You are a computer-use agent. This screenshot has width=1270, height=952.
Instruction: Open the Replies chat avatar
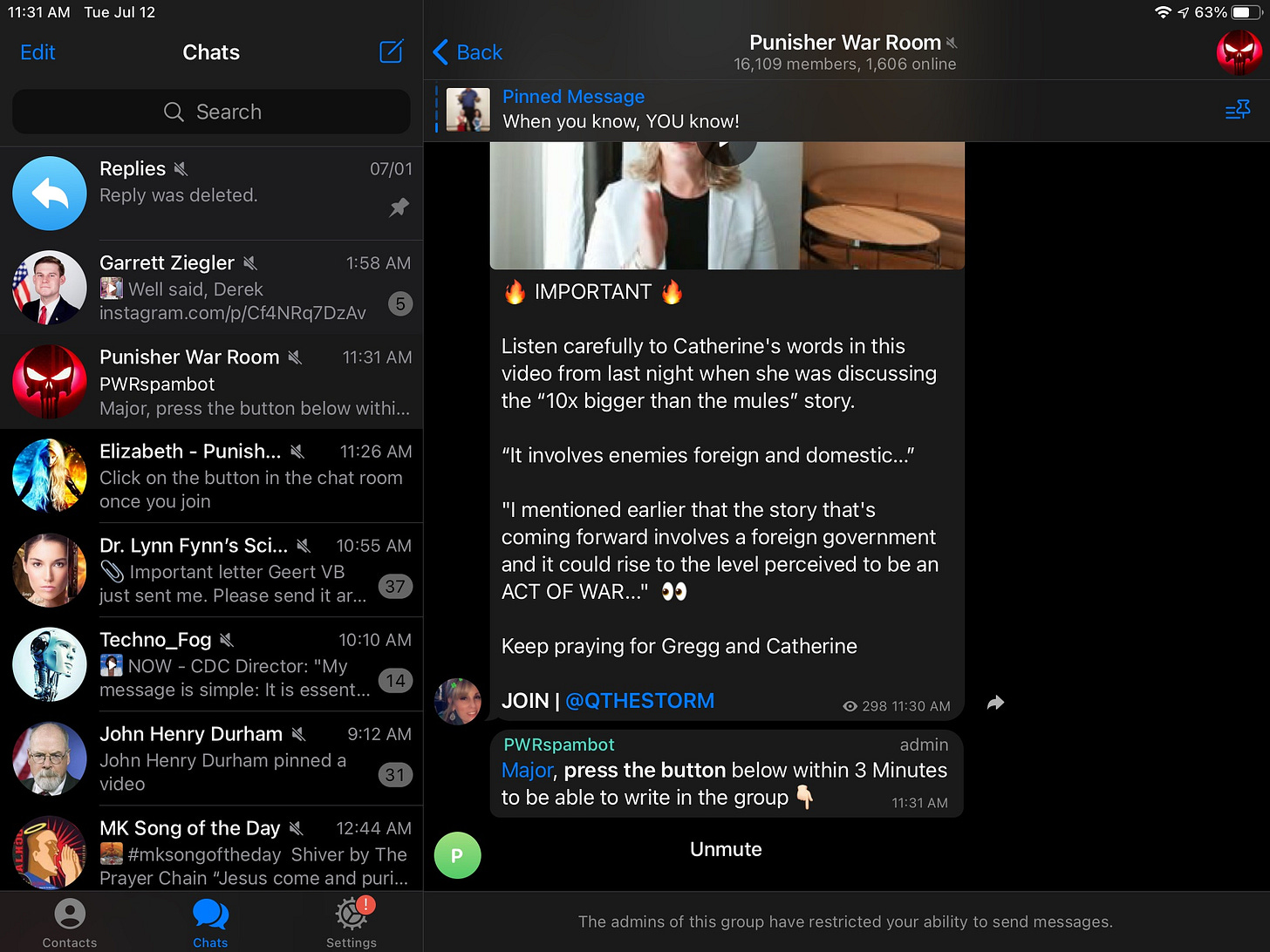[50, 194]
